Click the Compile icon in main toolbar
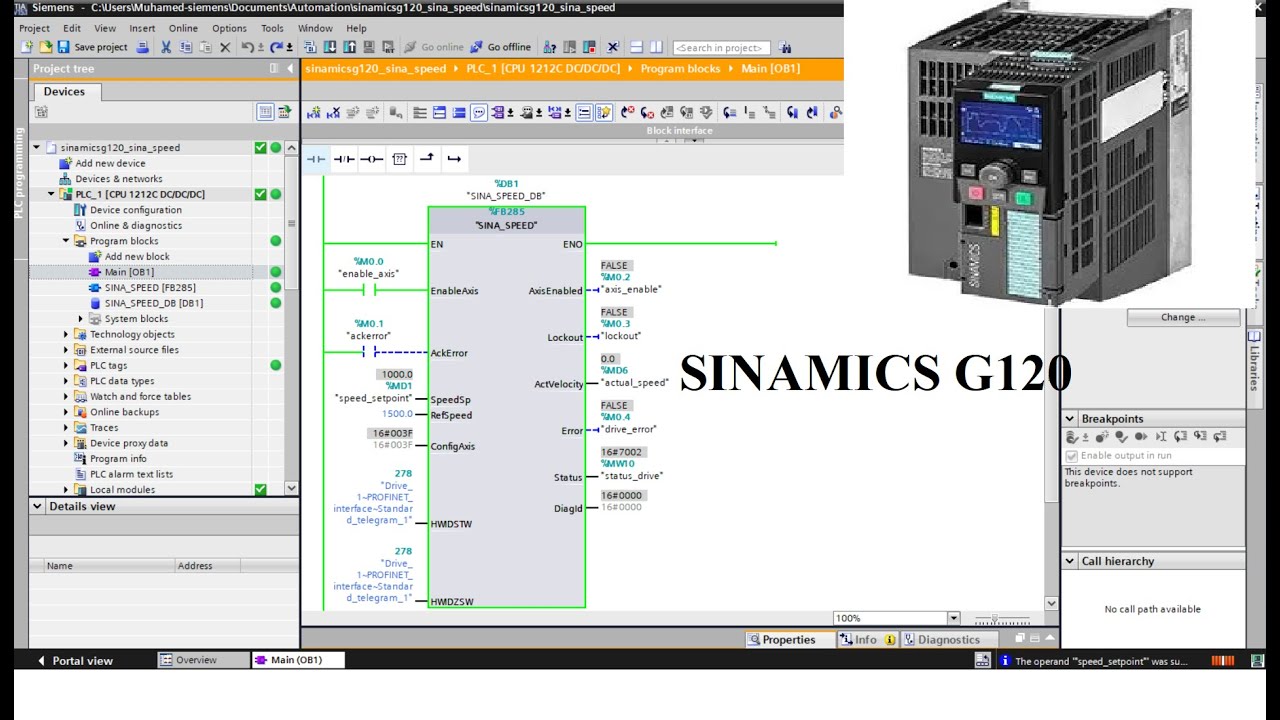Image resolution: width=1280 pixels, height=720 pixels. (x=310, y=47)
